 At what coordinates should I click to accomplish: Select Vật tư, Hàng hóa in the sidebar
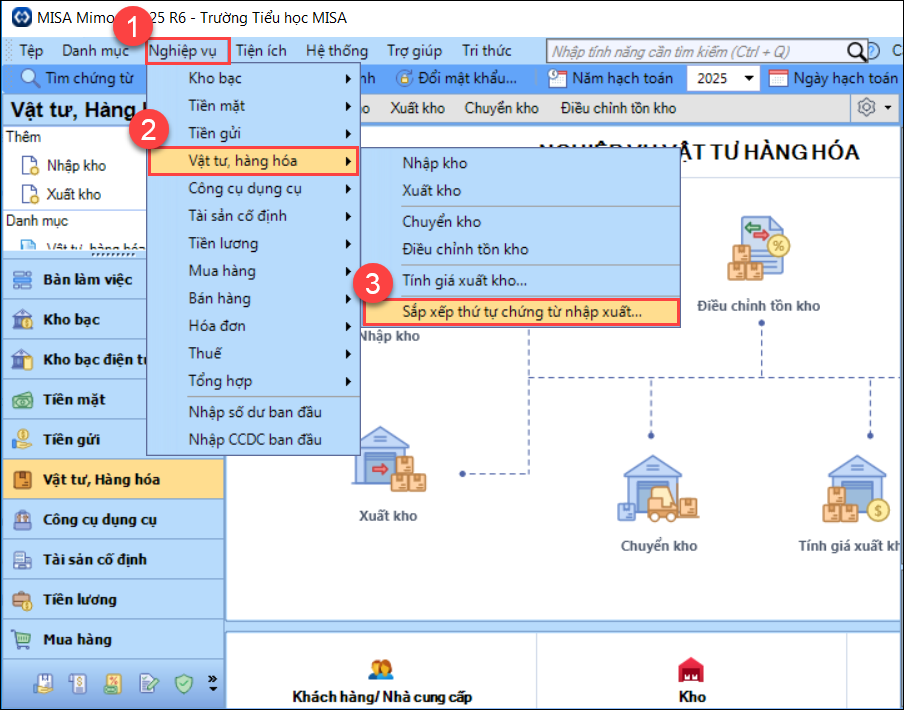click(x=113, y=479)
